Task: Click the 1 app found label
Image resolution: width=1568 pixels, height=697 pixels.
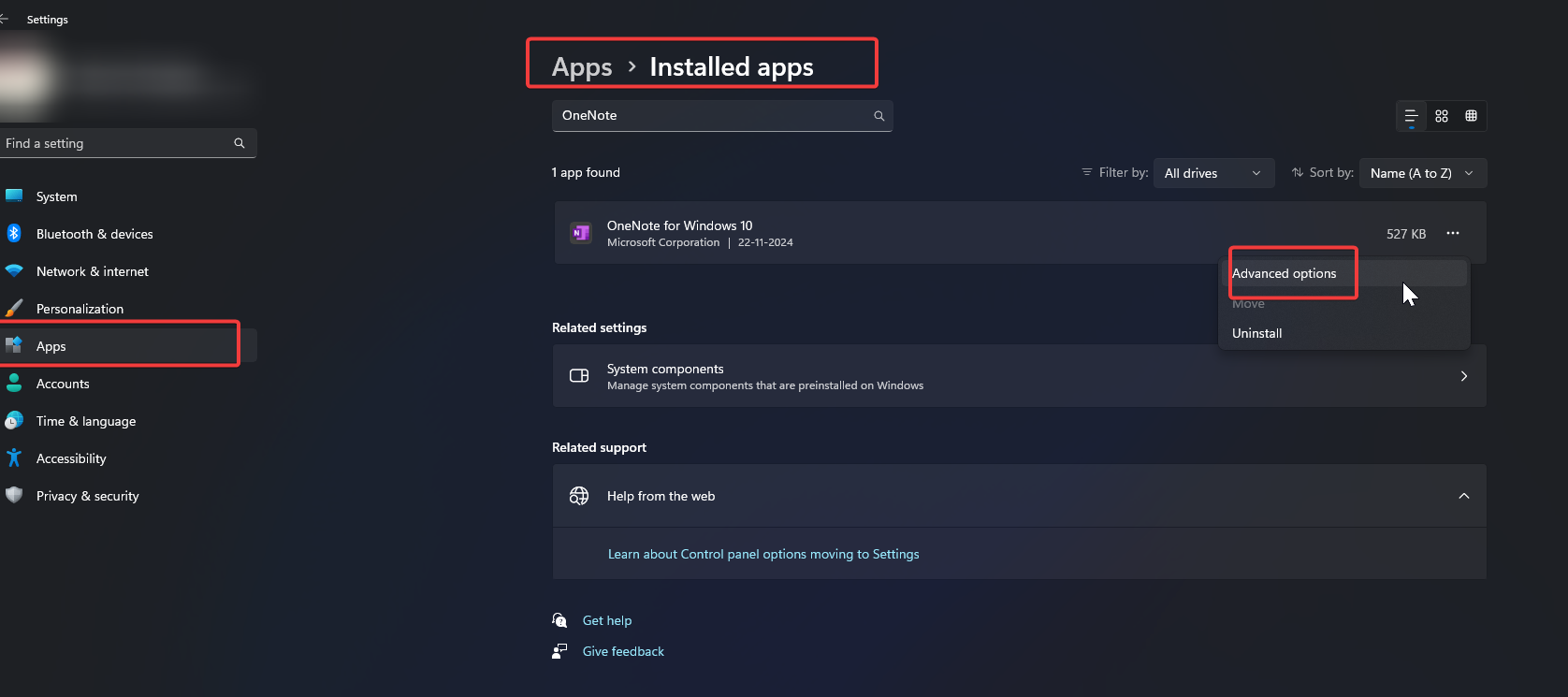Action: pos(586,172)
